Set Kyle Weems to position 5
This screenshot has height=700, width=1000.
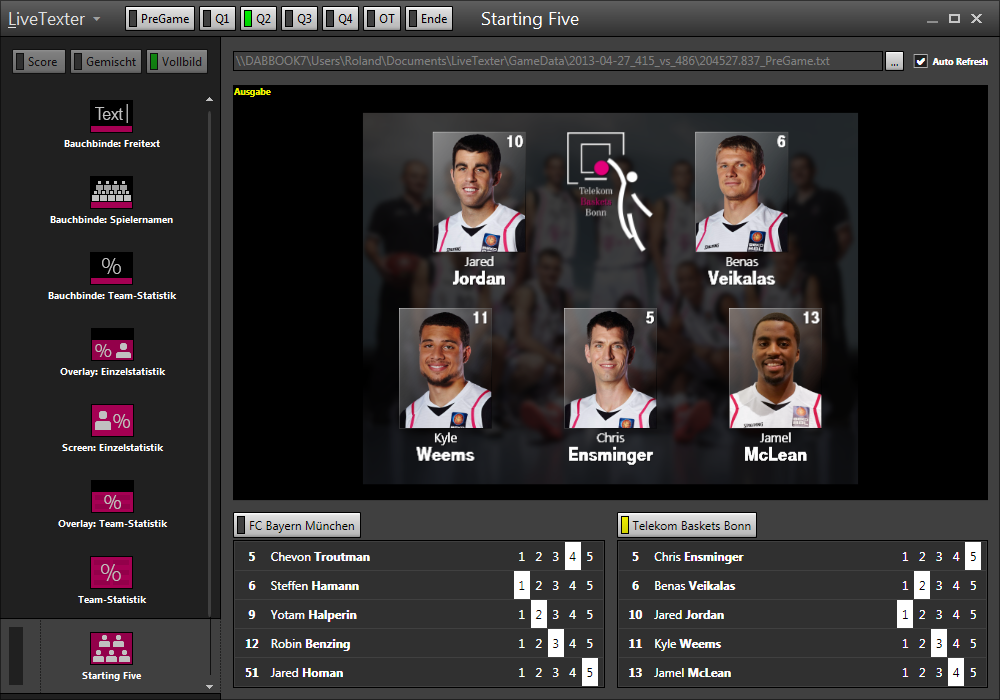[973, 643]
